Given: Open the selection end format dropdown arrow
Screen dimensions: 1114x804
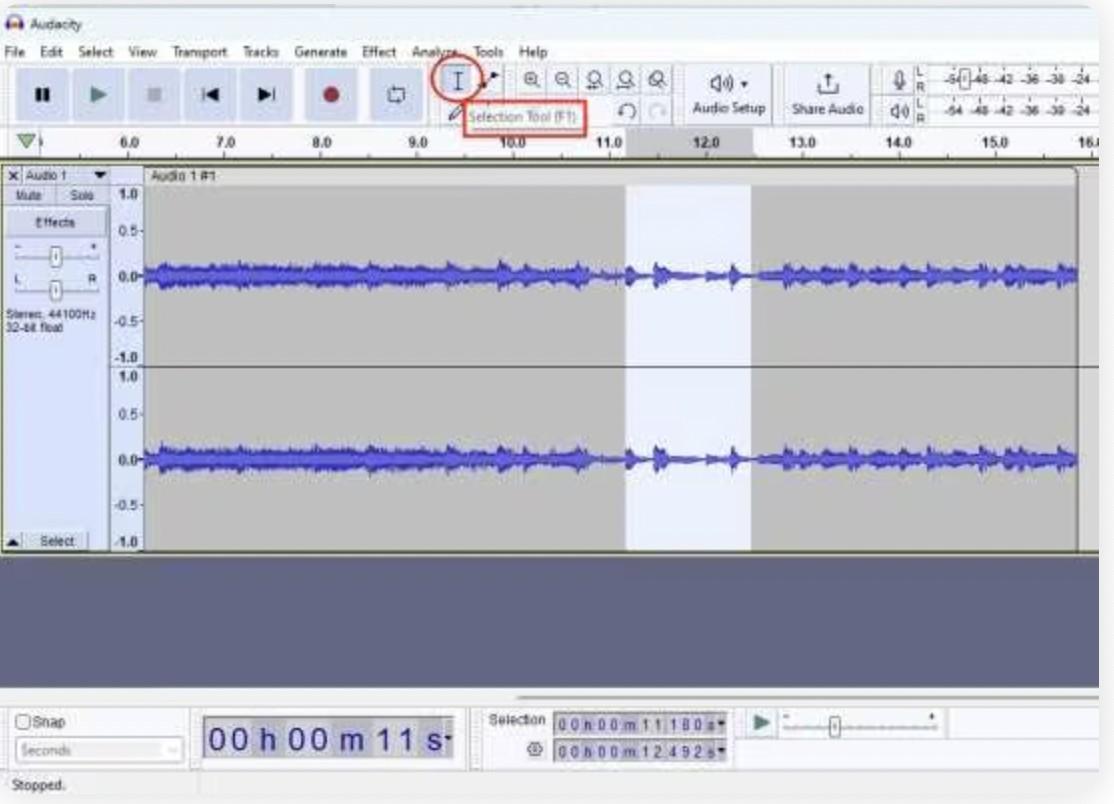Looking at the screenshot, I should 721,751.
